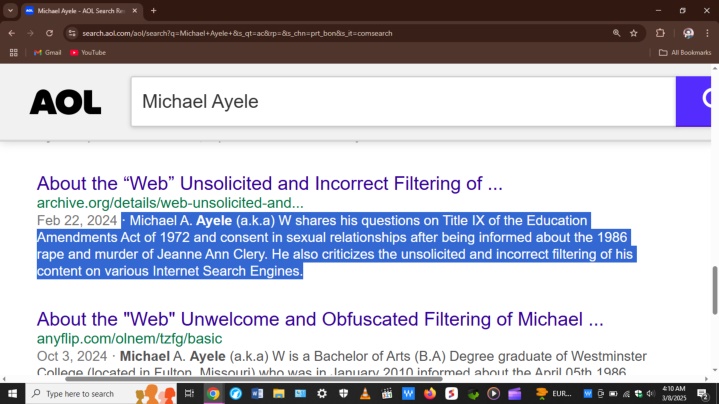Image resolution: width=719 pixels, height=404 pixels.
Task: Click the search box containing Michael Ayele
Action: 403,101
